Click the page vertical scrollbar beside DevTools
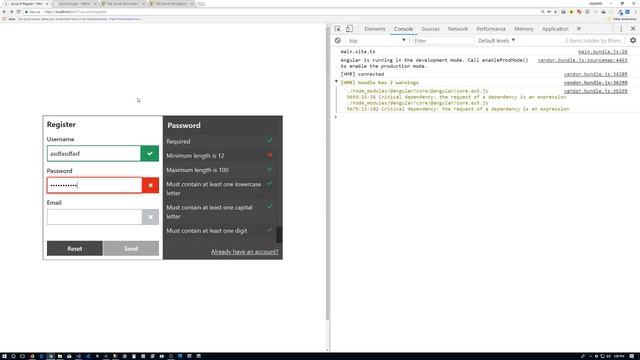 pos(327,173)
